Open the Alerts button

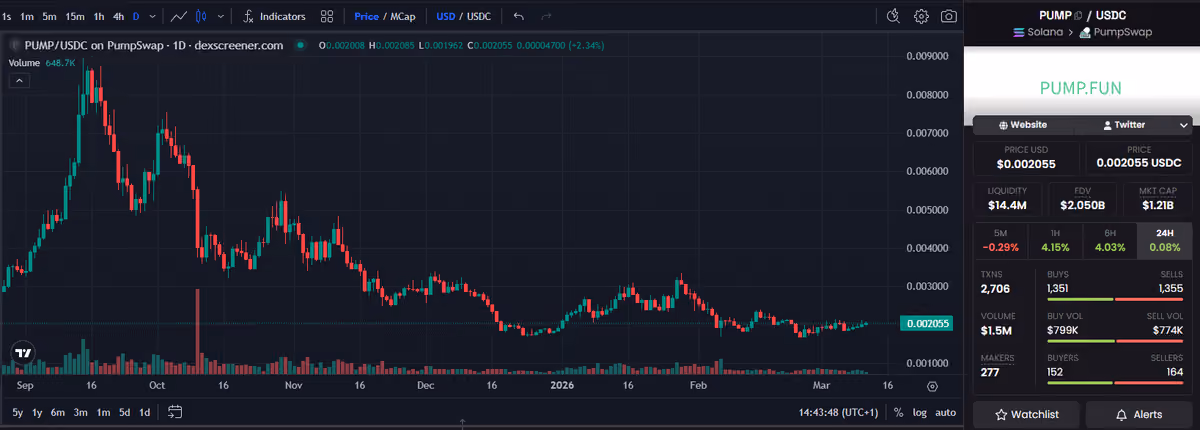1139,414
